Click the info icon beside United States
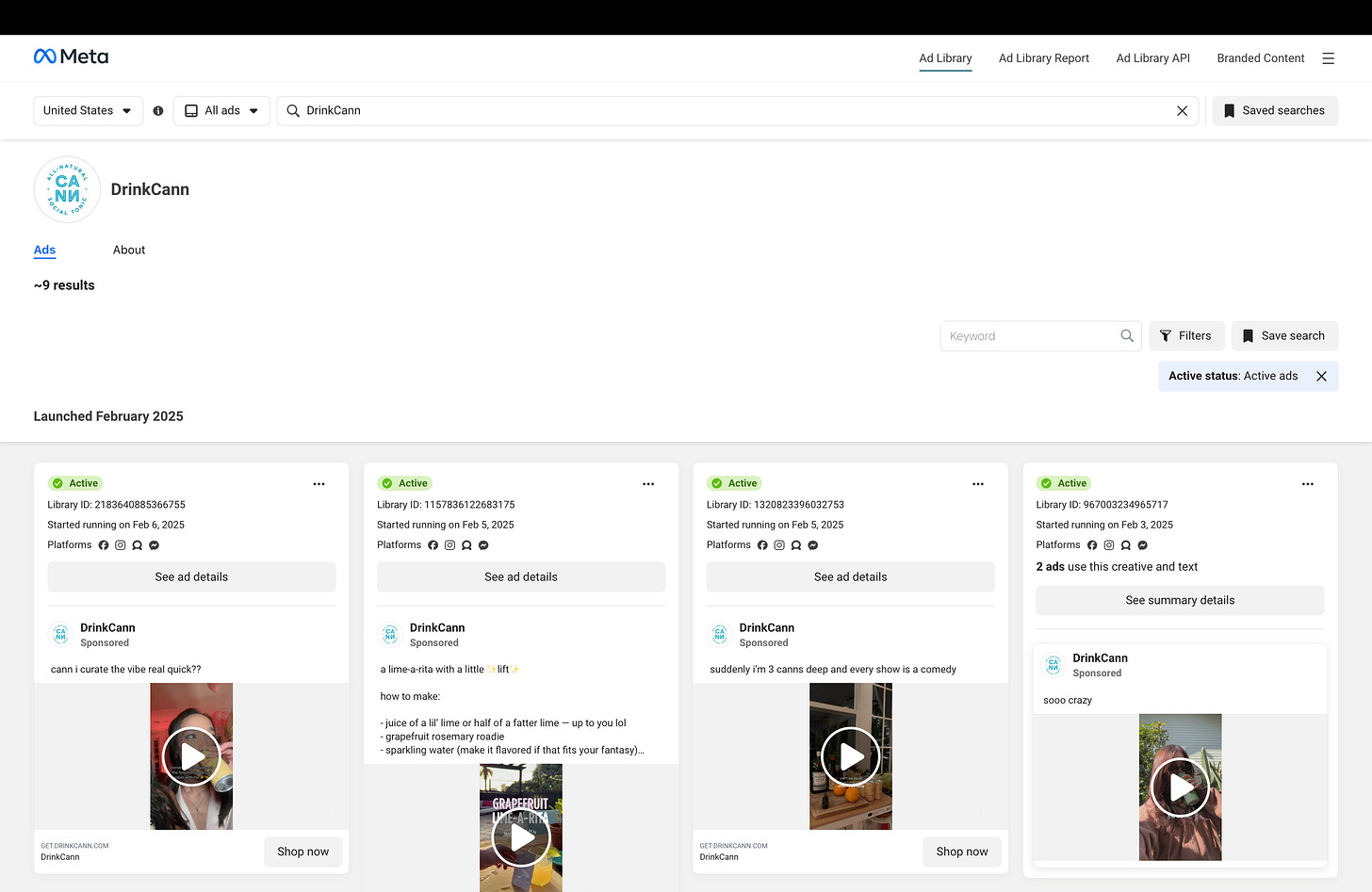This screenshot has height=892, width=1372. (x=158, y=111)
